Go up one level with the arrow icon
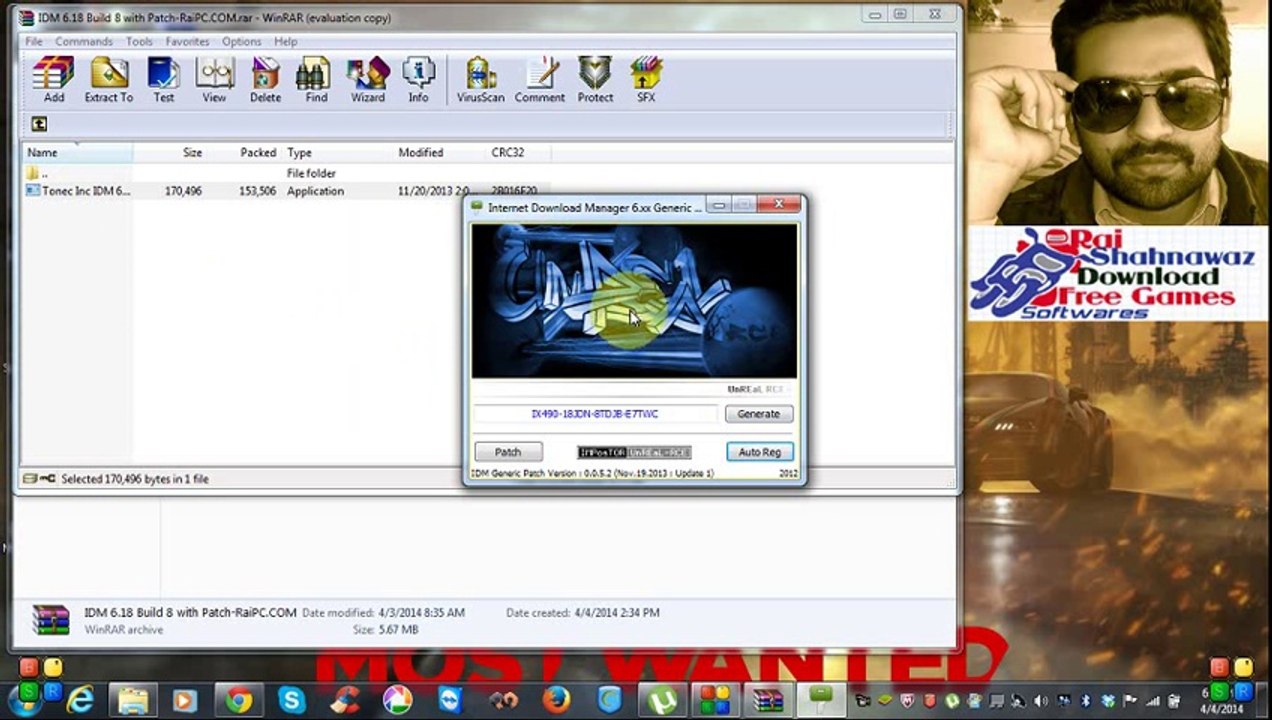The image size is (1272, 720). point(39,124)
